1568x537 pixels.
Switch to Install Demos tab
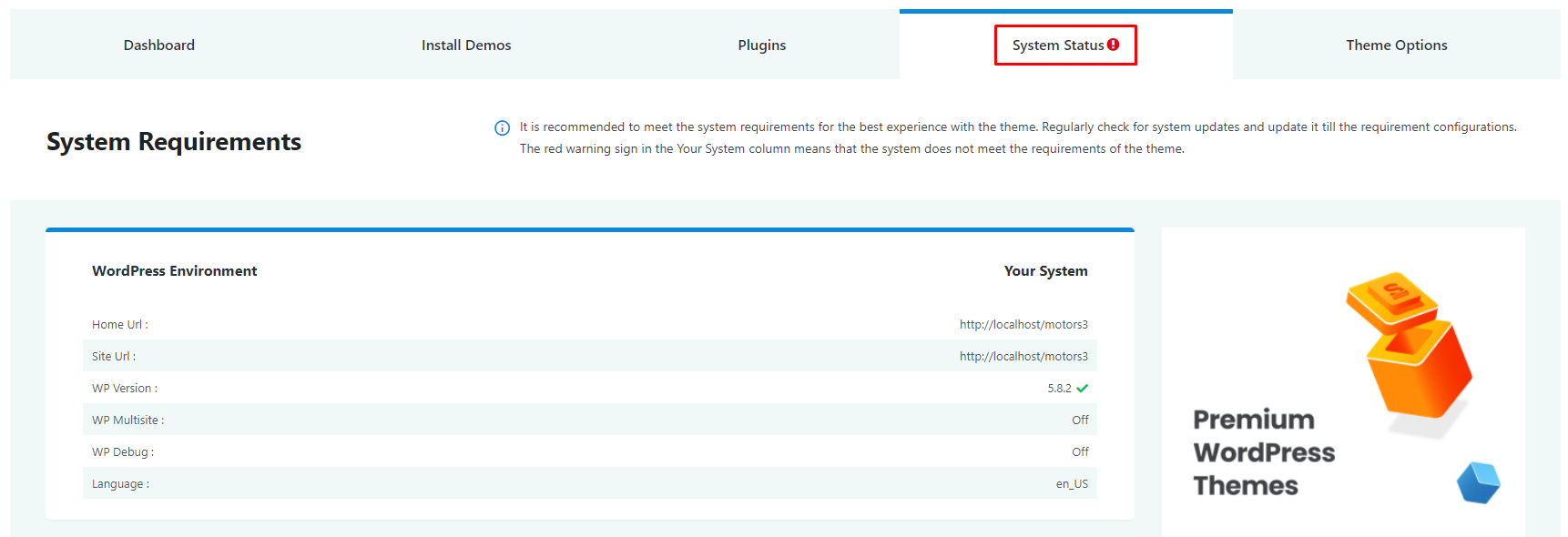tap(466, 45)
